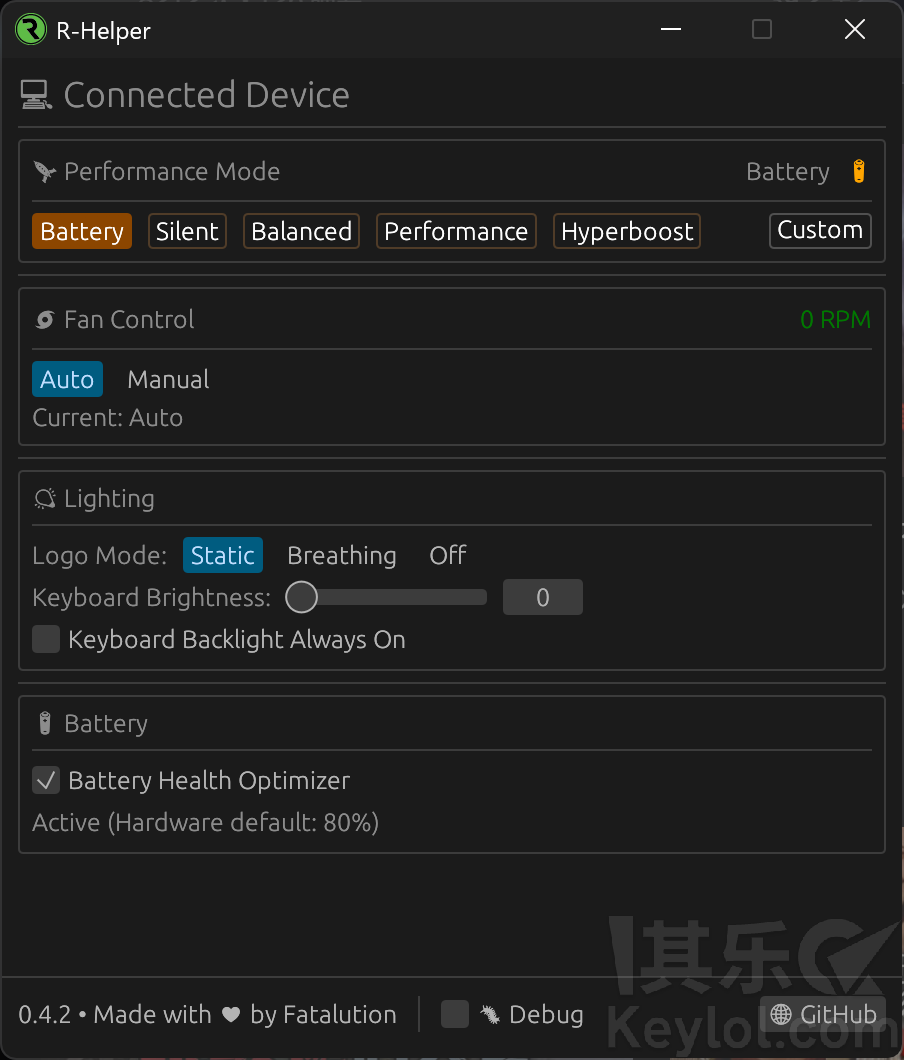This screenshot has width=904, height=1060.
Task: Select the Silent performance mode
Action: tap(187, 231)
